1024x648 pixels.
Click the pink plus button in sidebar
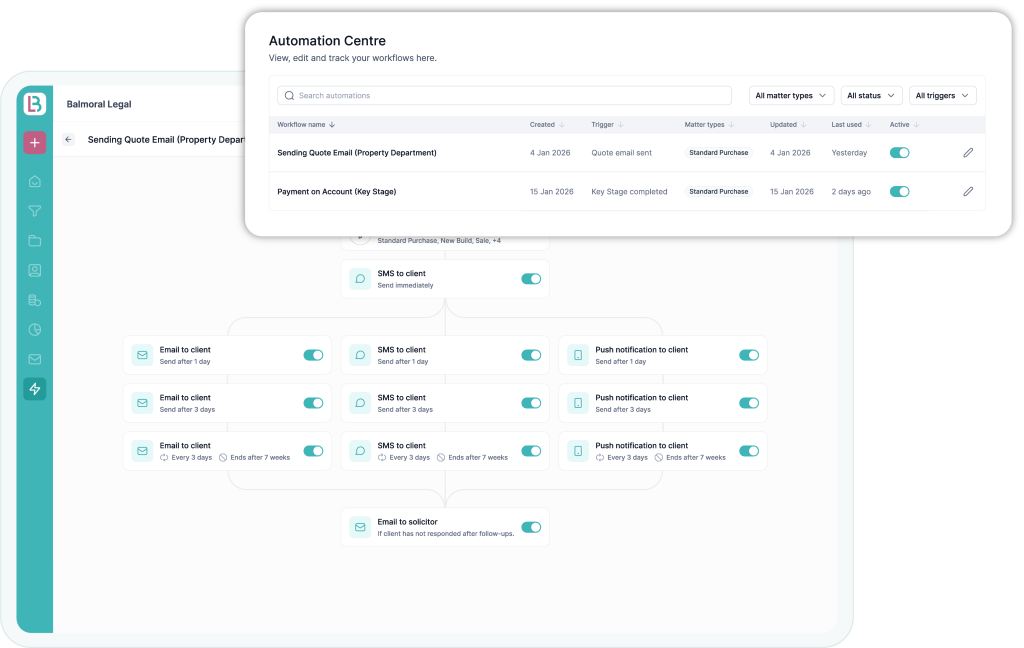(x=35, y=143)
